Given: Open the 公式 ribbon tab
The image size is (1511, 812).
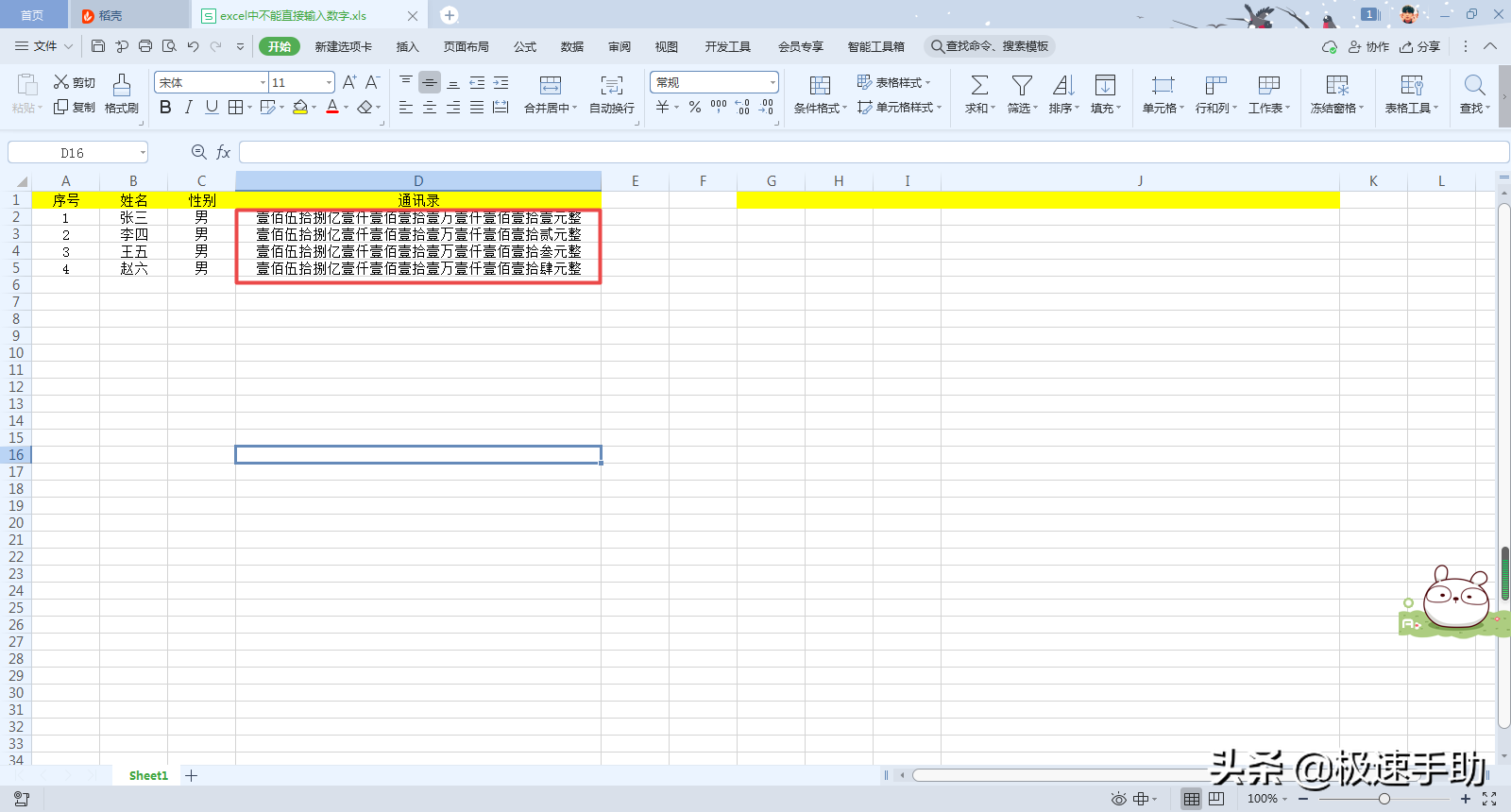Looking at the screenshot, I should [x=525, y=46].
